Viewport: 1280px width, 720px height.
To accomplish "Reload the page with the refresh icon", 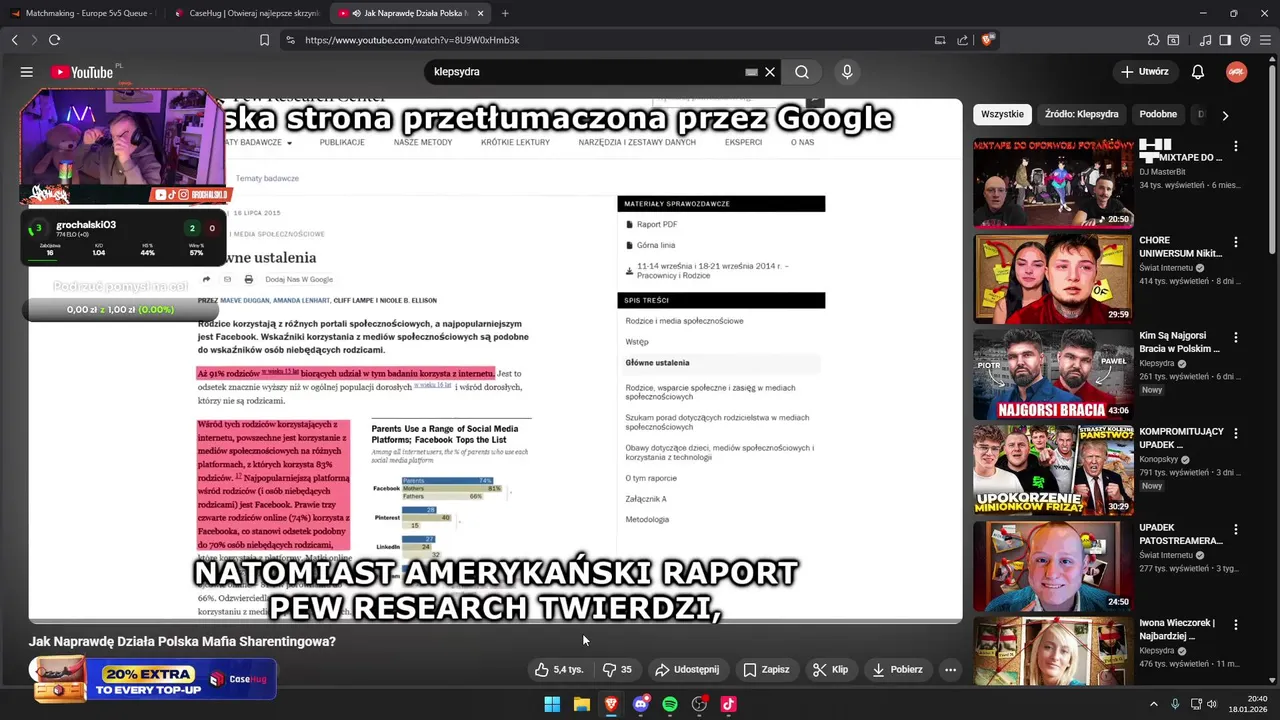I will point(54,40).
